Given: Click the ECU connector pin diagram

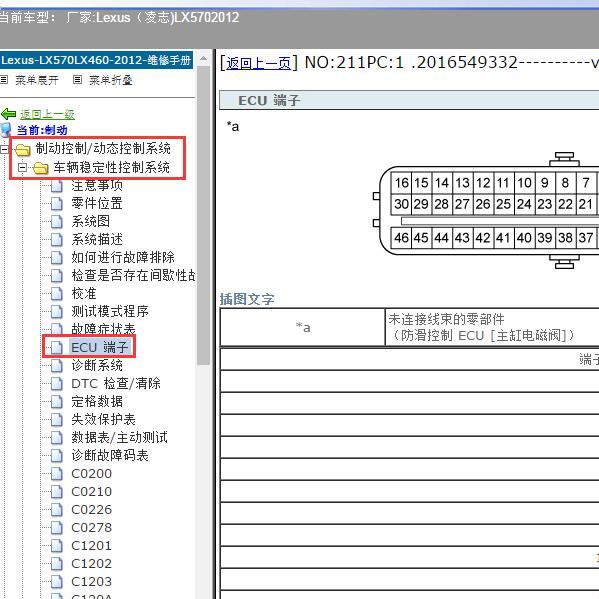Looking at the screenshot, I should pos(486,210).
